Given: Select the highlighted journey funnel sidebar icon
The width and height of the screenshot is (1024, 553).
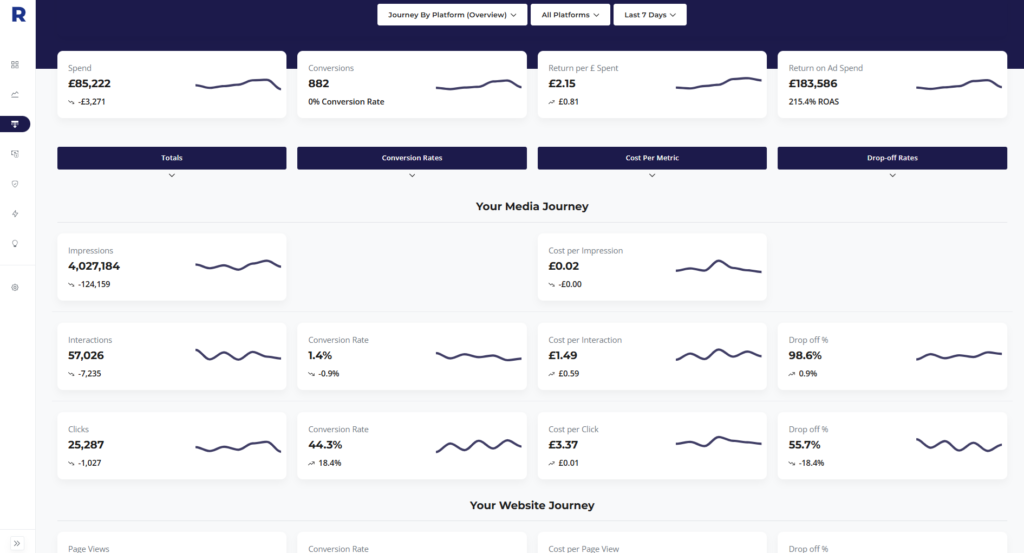Looking at the screenshot, I should (15, 124).
